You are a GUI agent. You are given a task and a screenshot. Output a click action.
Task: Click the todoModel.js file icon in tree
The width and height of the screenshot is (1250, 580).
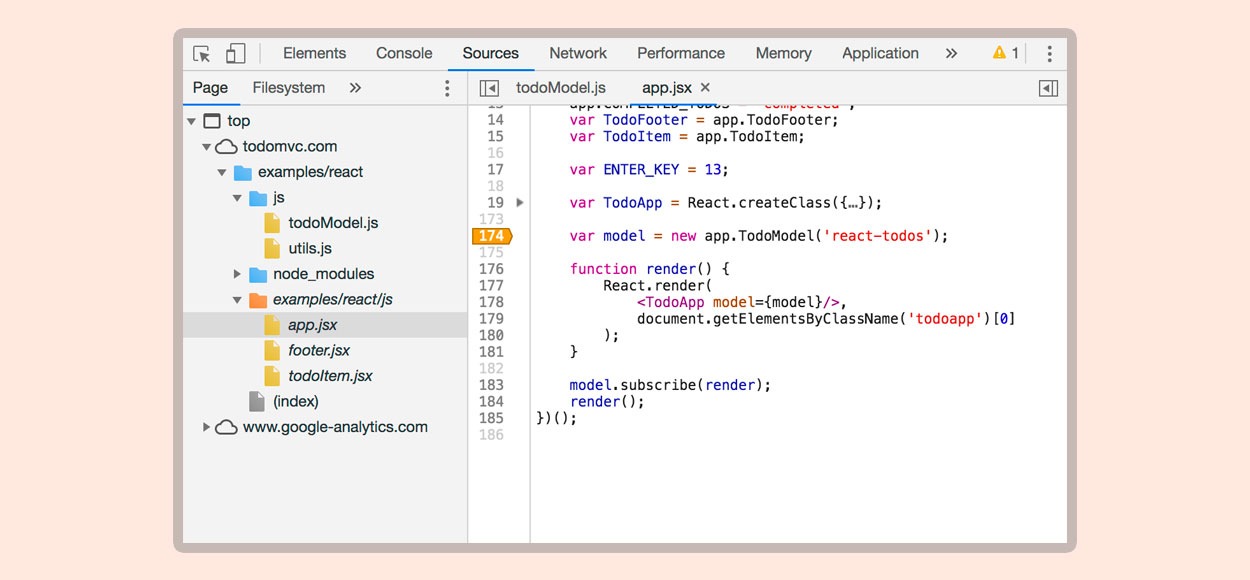tap(272, 223)
